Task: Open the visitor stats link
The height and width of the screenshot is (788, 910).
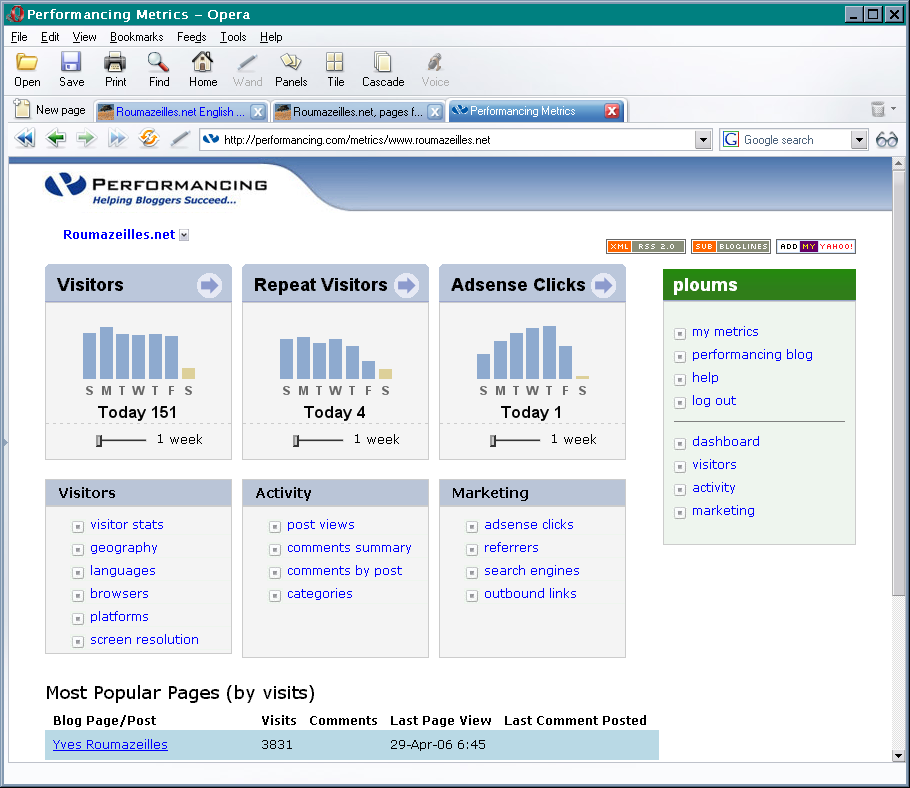Action: point(127,525)
